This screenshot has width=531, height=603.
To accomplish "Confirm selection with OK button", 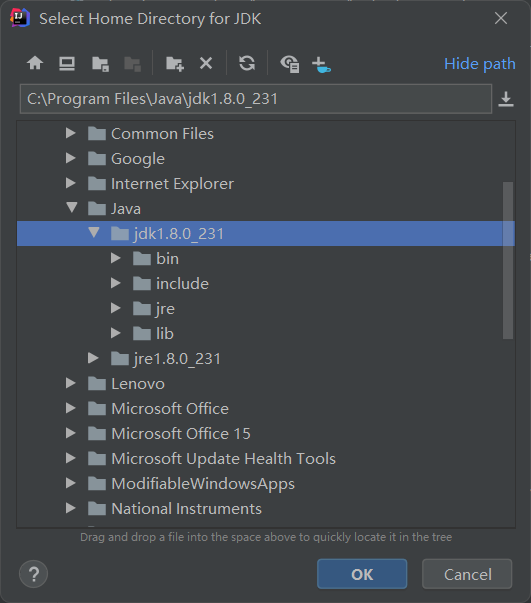I will pyautogui.click(x=362, y=574).
